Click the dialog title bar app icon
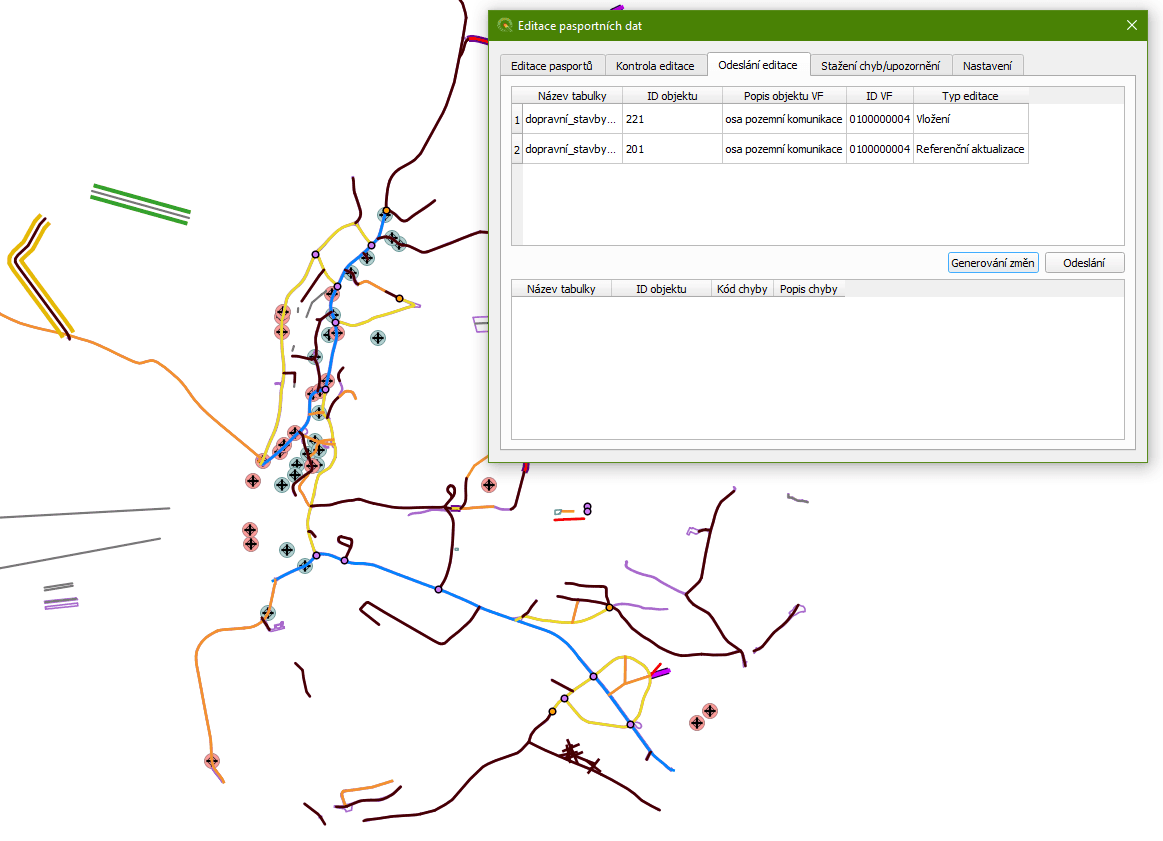 505,25
